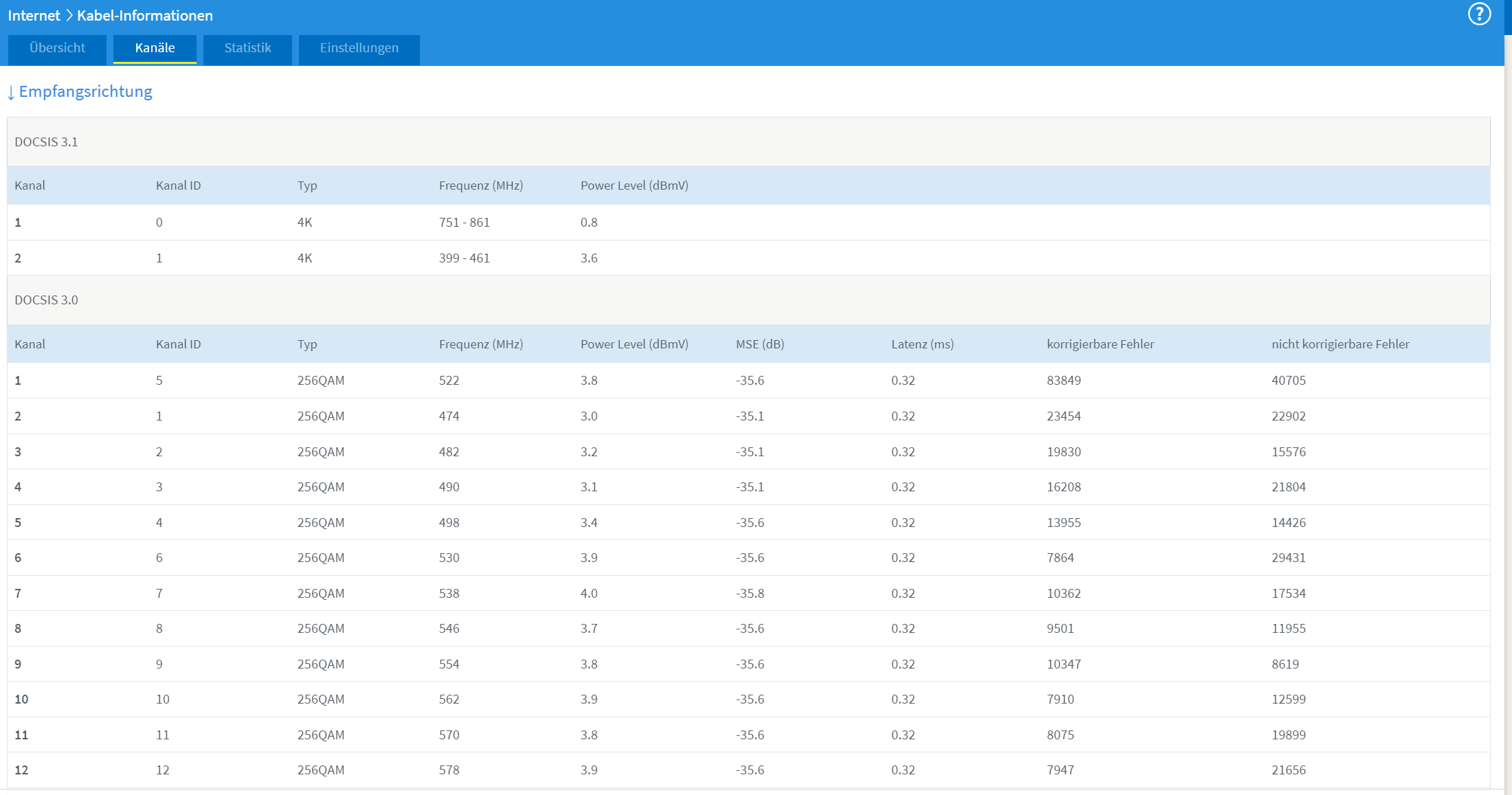Click the 40705 uncorrectable errors value
1512x795 pixels.
(x=1289, y=381)
